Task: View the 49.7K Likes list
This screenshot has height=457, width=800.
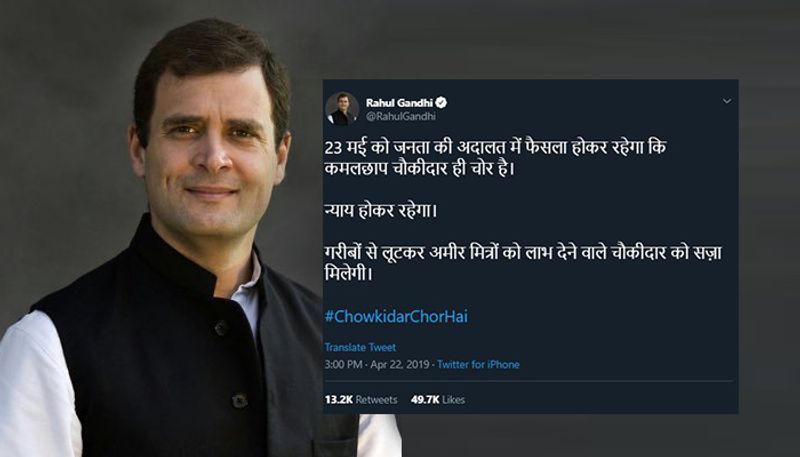Action: point(438,400)
